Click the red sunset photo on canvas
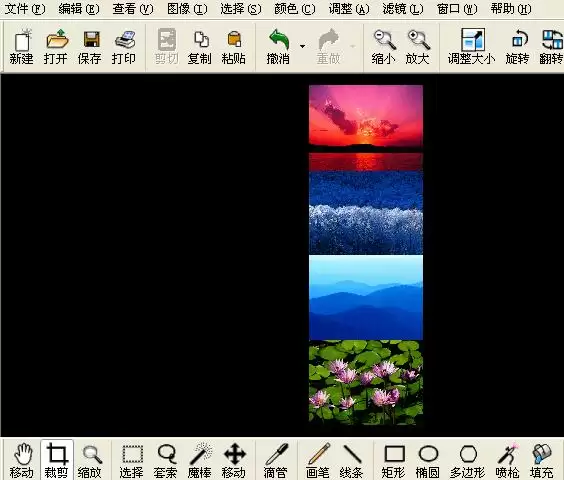Screen dimensions: 564x480 click(x=366, y=128)
